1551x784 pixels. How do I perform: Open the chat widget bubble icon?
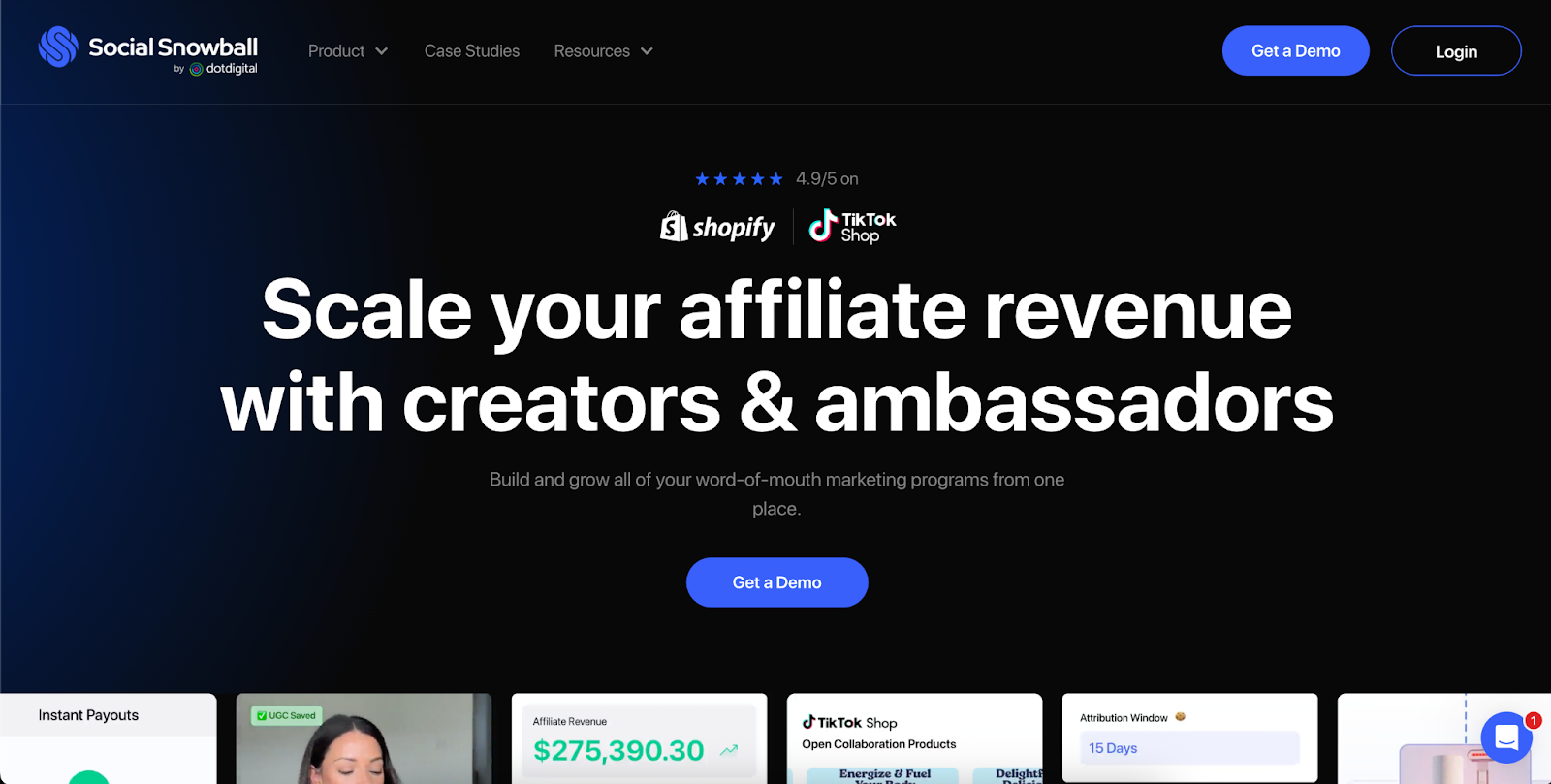point(1506,738)
